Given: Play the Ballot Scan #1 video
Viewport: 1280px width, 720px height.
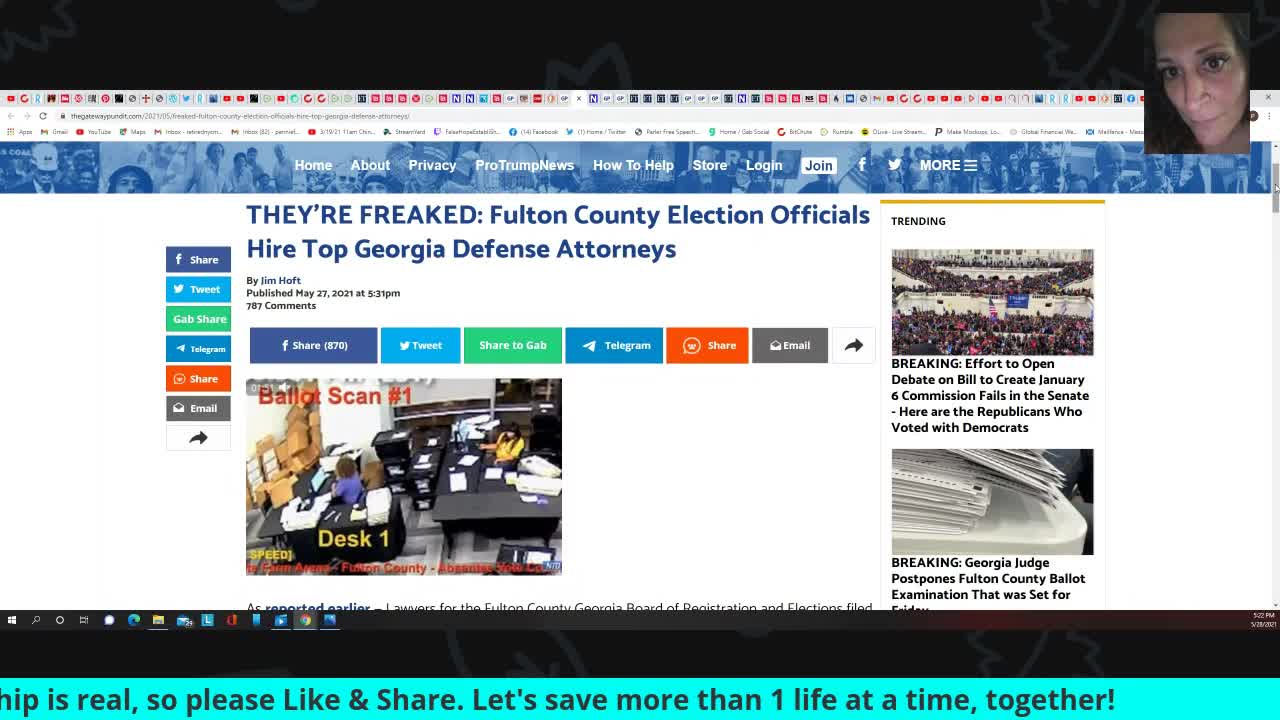Looking at the screenshot, I should click(x=404, y=476).
